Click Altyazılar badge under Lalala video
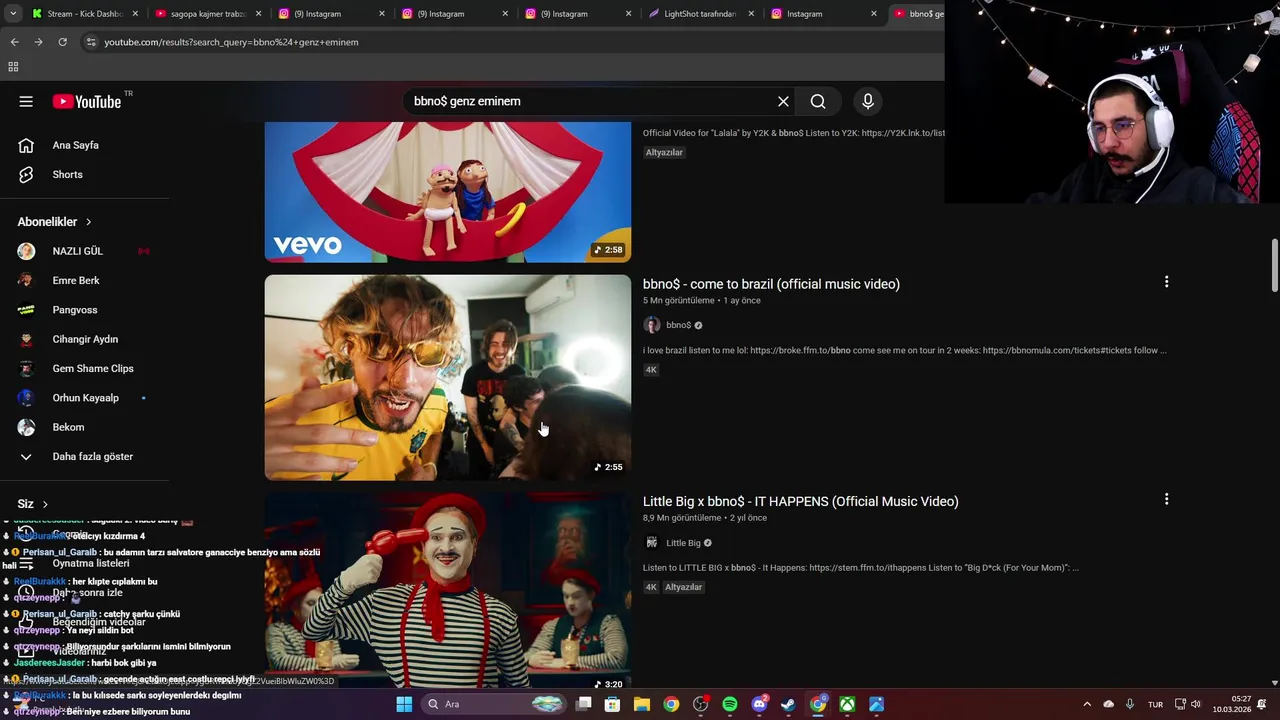 pos(664,152)
